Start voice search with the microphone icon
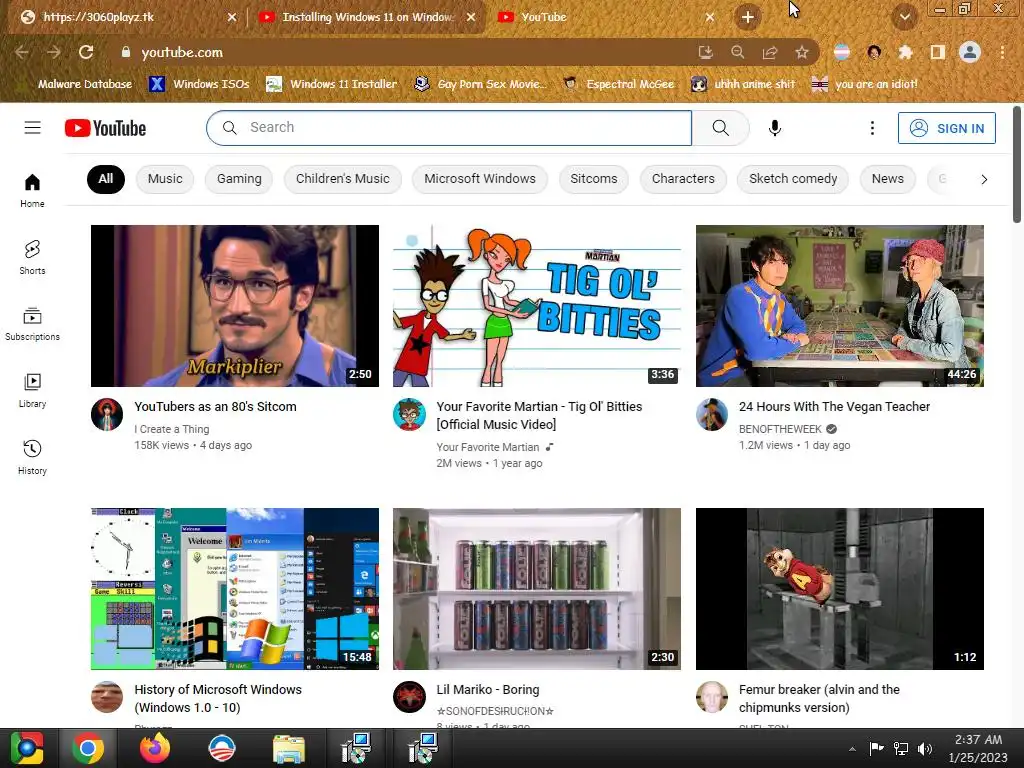This screenshot has width=1024, height=768. pos(775,128)
